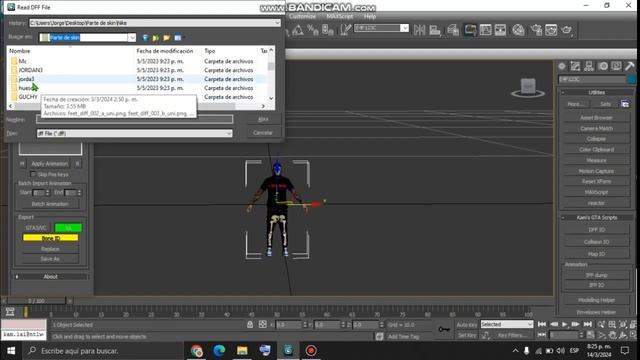Switch to the Display command panel tab
Image resolution: width=640 pixels, height=360 pixels.
pos(616,66)
